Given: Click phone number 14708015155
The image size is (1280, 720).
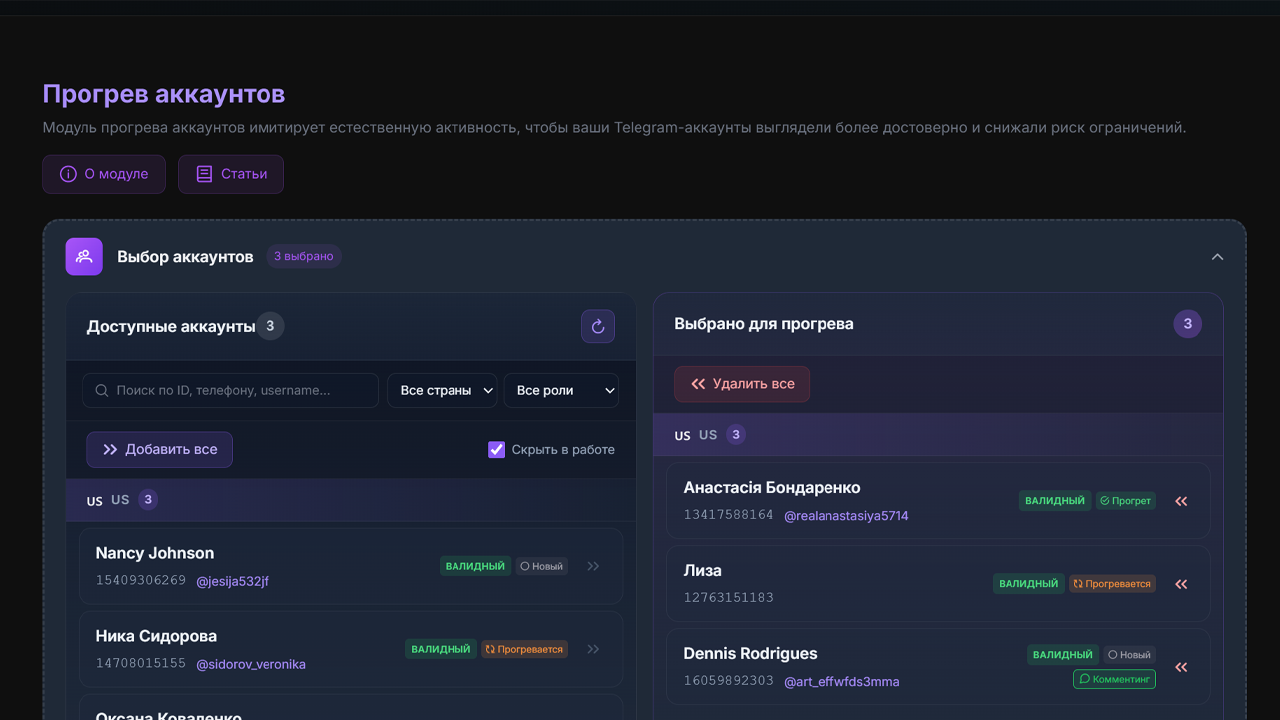Looking at the screenshot, I should coord(141,663).
